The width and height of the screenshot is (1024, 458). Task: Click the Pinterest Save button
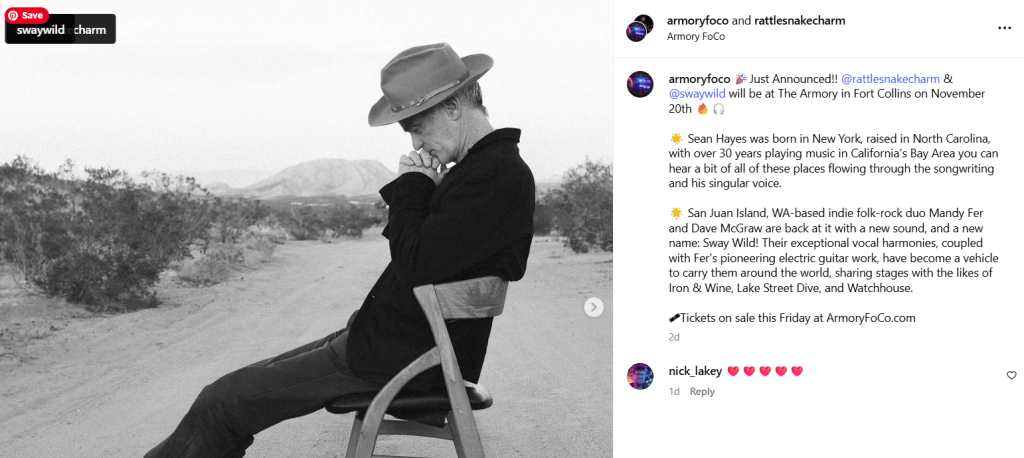27,15
